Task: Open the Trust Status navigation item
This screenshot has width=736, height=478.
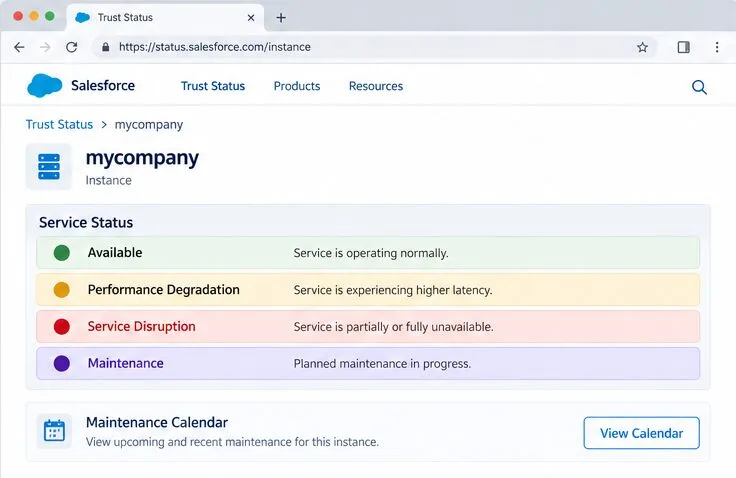Action: [213, 86]
